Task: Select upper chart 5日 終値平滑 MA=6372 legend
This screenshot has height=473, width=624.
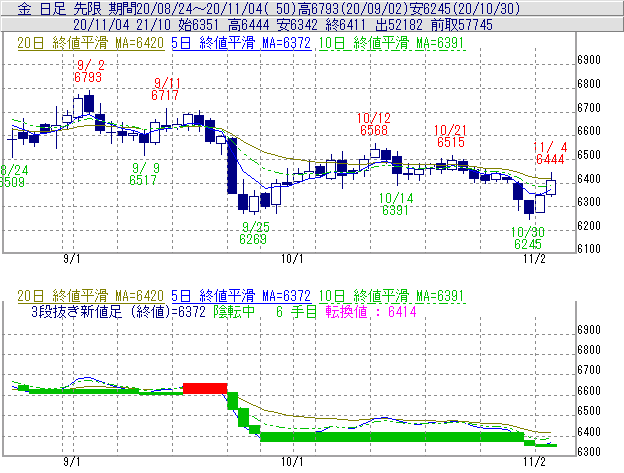Action: coord(241,43)
